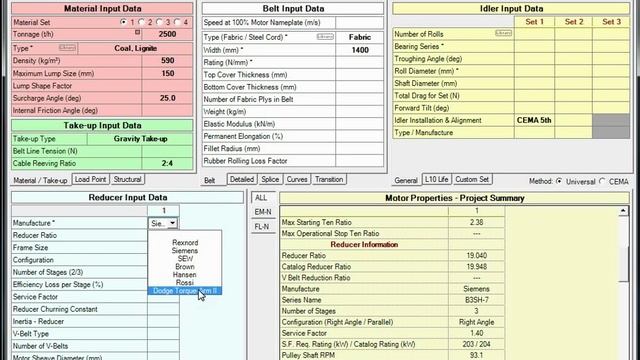Select the FL-N motor summary tab
The image size is (640, 360).
(x=262, y=227)
